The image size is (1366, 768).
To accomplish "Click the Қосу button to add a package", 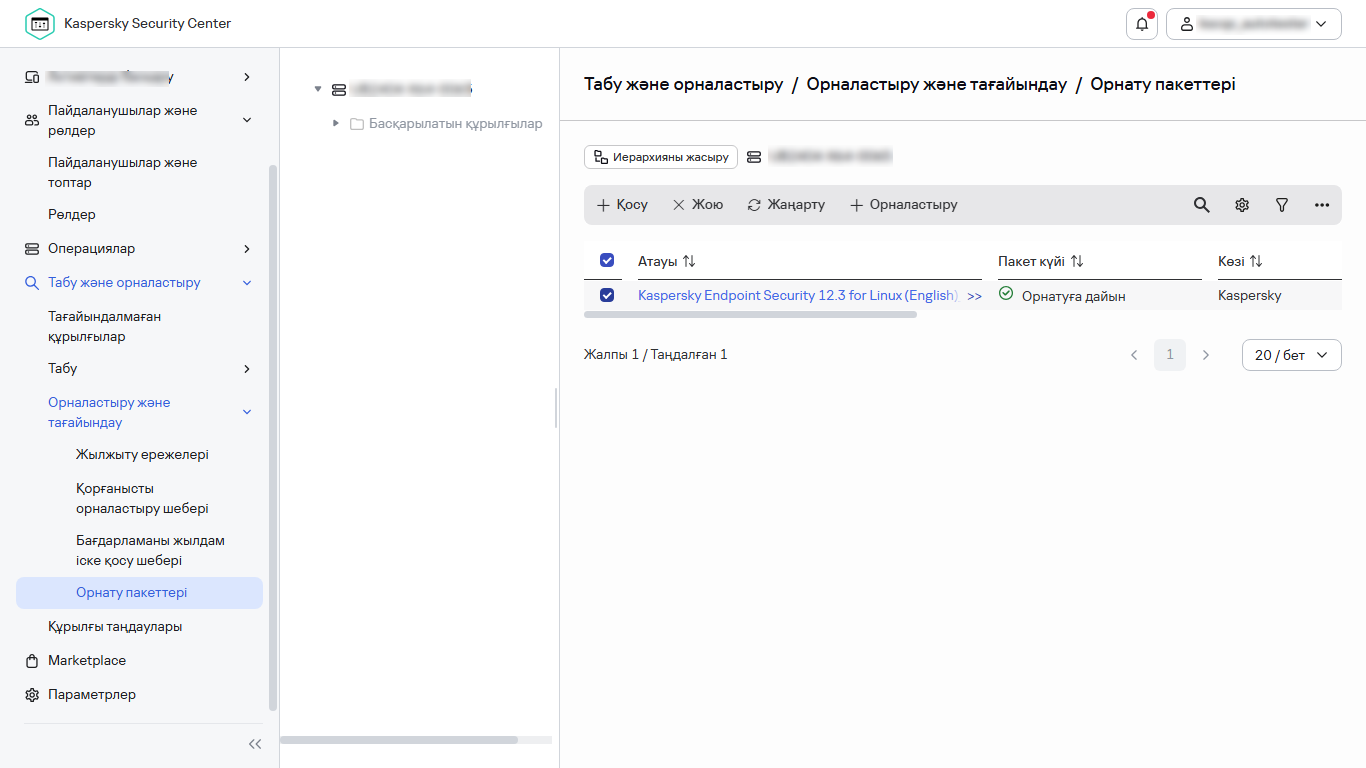I will 622,204.
